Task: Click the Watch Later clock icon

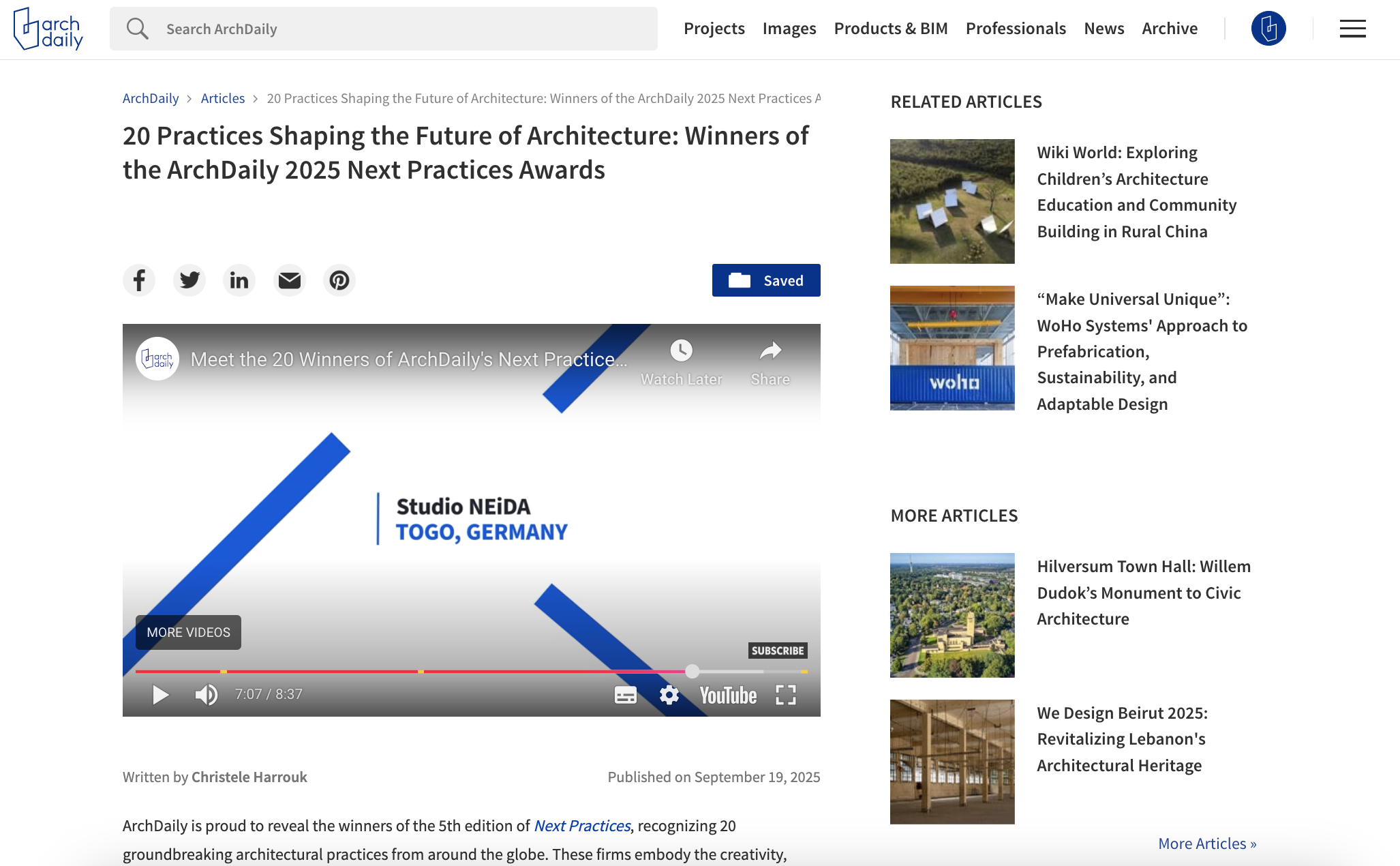Action: pos(681,350)
